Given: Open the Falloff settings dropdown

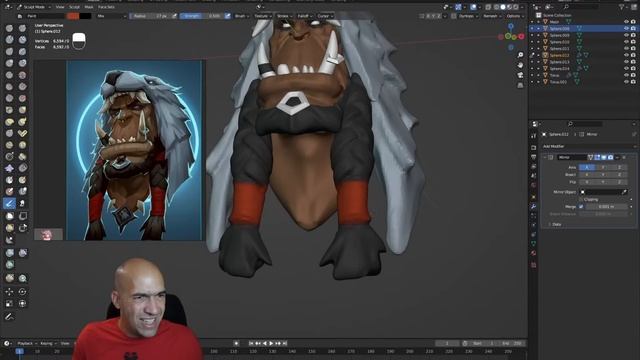Looking at the screenshot, I should tap(304, 16).
